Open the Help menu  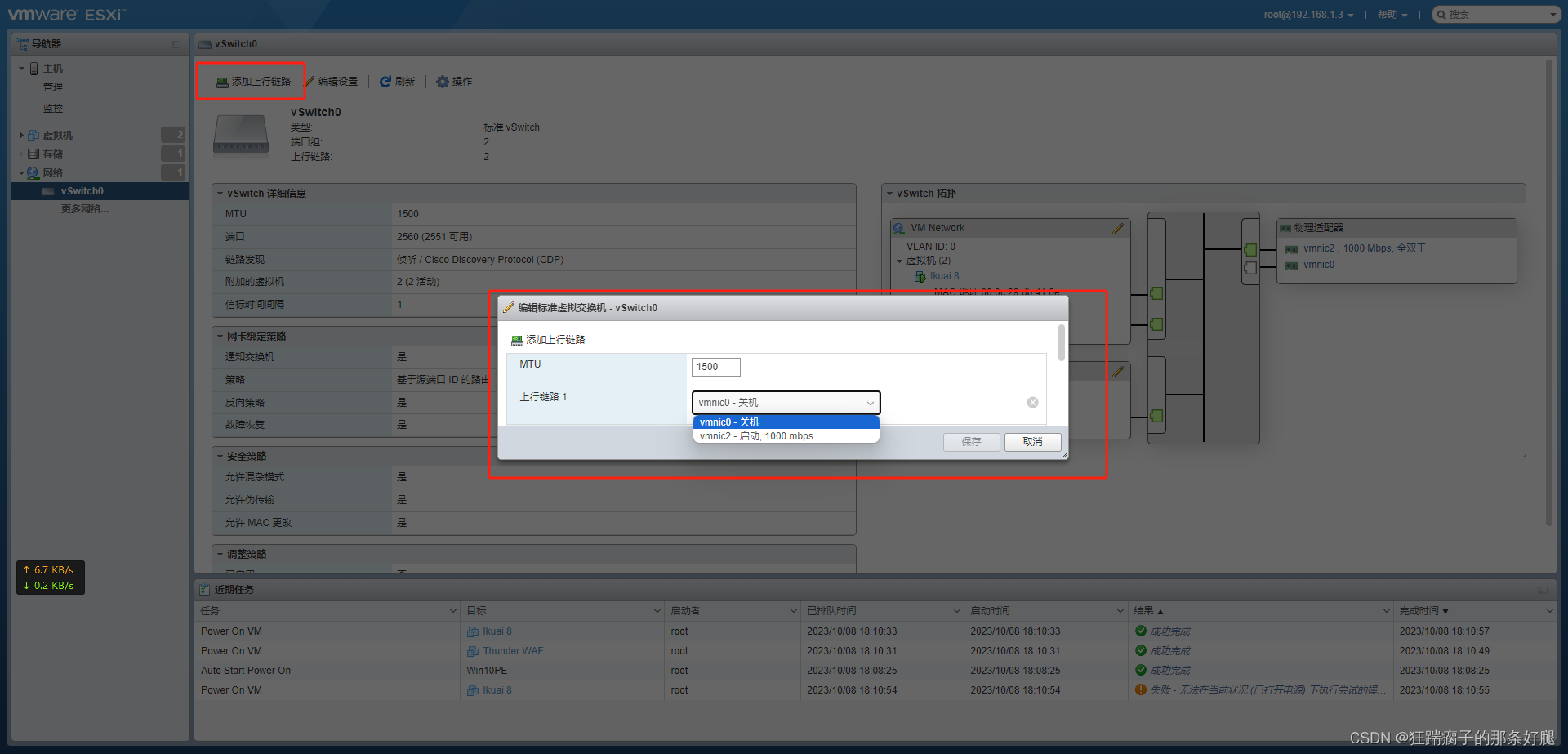pyautogui.click(x=1392, y=15)
